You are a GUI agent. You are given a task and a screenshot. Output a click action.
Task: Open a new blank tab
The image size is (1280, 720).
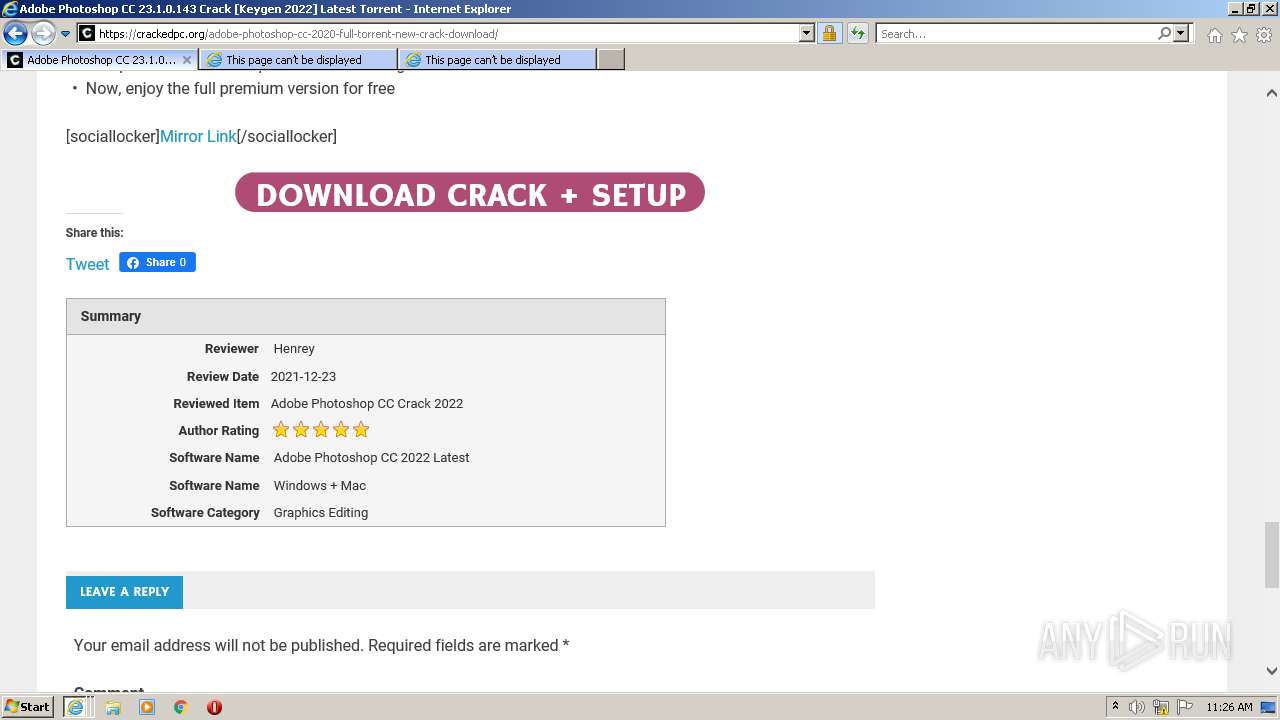point(611,60)
